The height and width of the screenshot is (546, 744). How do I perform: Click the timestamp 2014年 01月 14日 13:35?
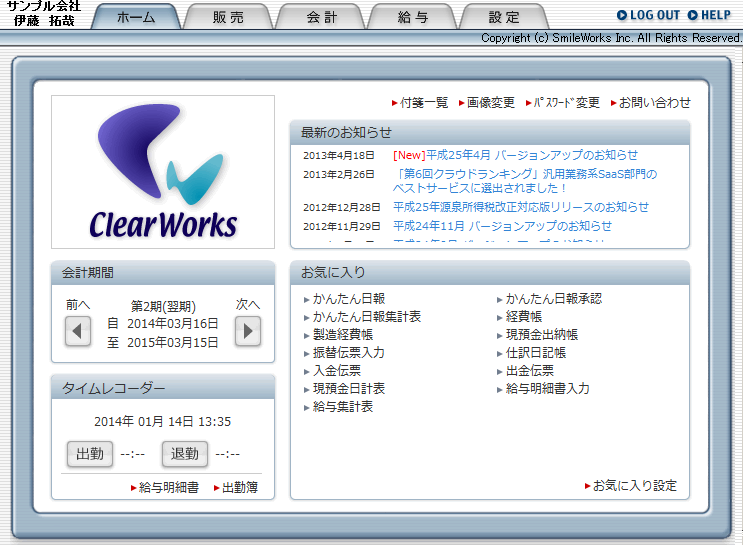pos(163,422)
